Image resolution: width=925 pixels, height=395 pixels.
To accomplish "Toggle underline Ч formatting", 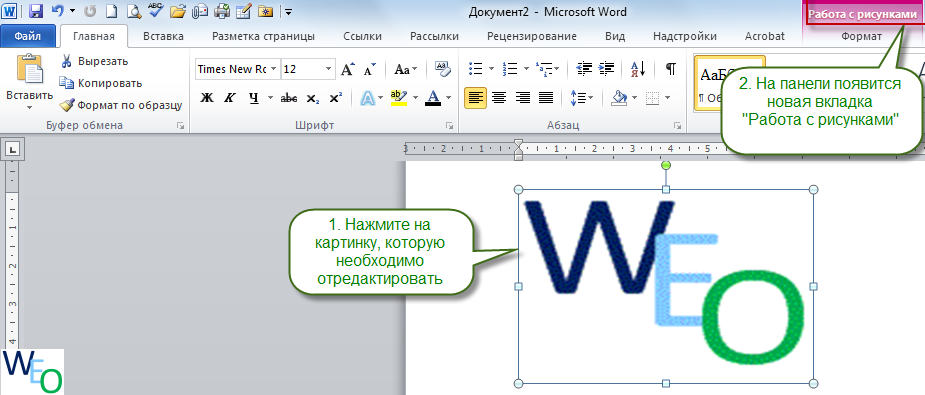I will [254, 97].
